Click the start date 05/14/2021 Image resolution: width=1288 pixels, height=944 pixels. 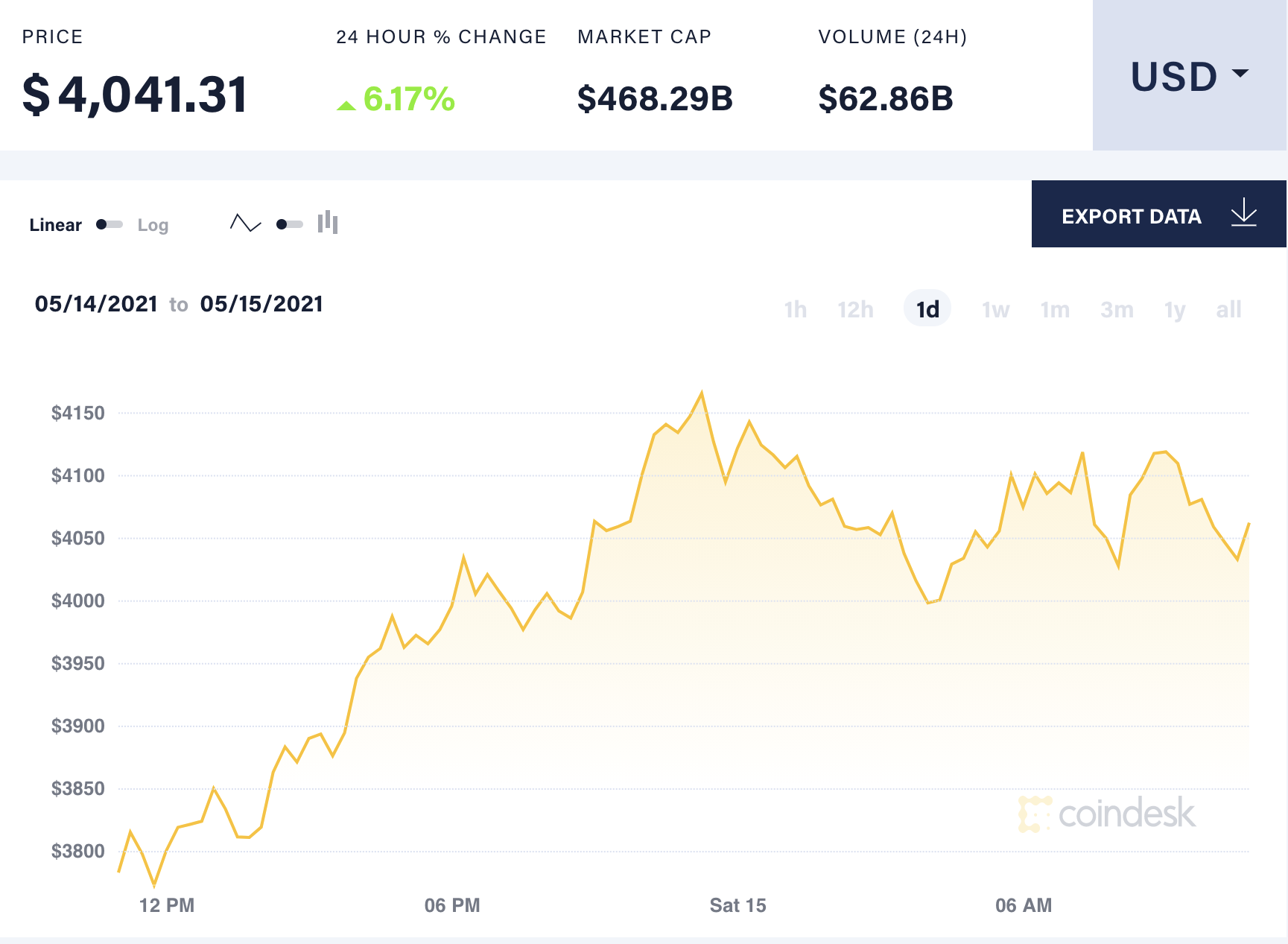tap(97, 303)
